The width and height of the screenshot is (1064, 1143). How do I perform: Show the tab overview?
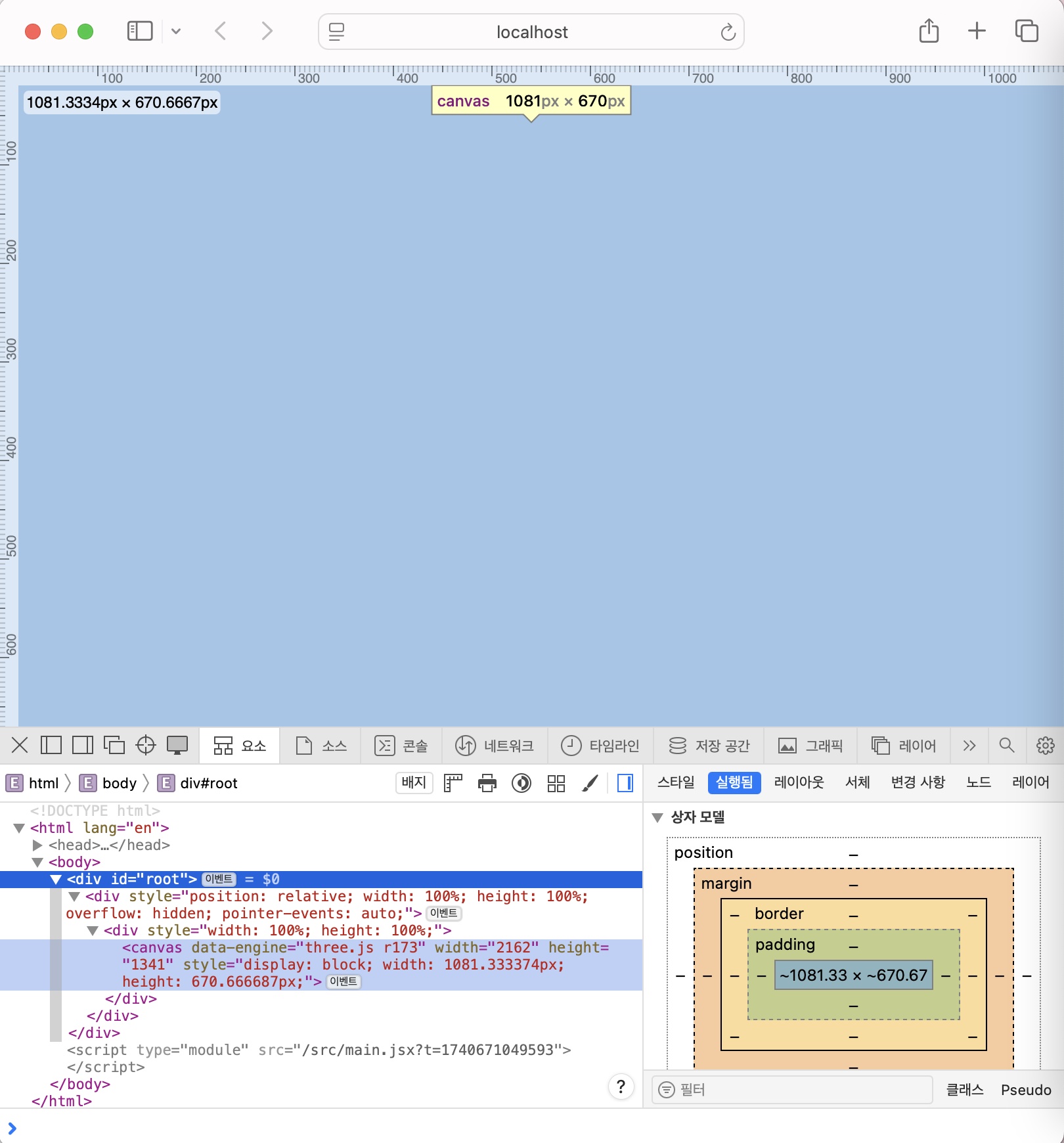[x=1027, y=31]
